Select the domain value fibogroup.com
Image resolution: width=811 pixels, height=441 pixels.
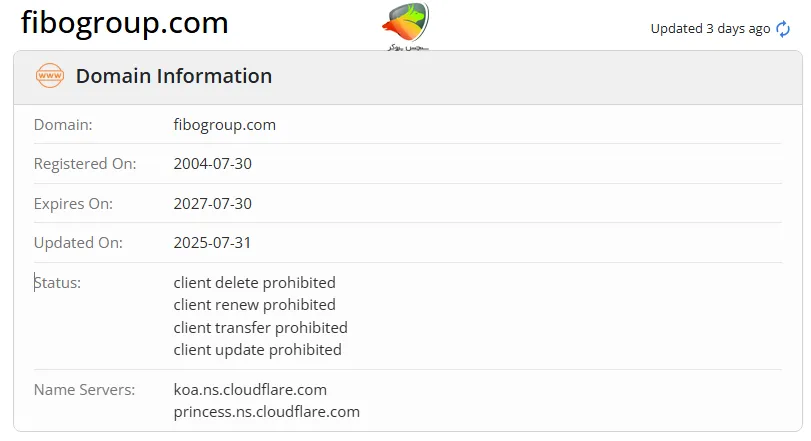tap(224, 125)
